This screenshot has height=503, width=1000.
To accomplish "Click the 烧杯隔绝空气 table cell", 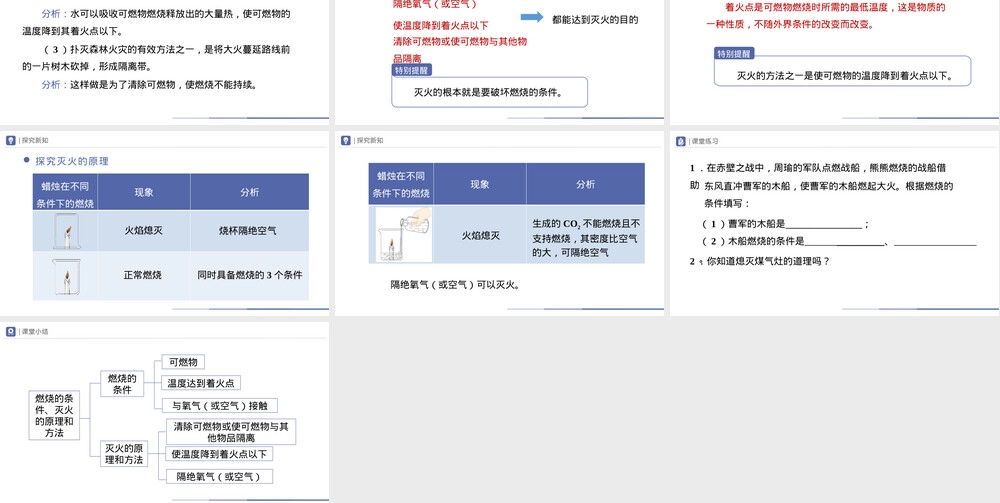I will coord(249,231).
